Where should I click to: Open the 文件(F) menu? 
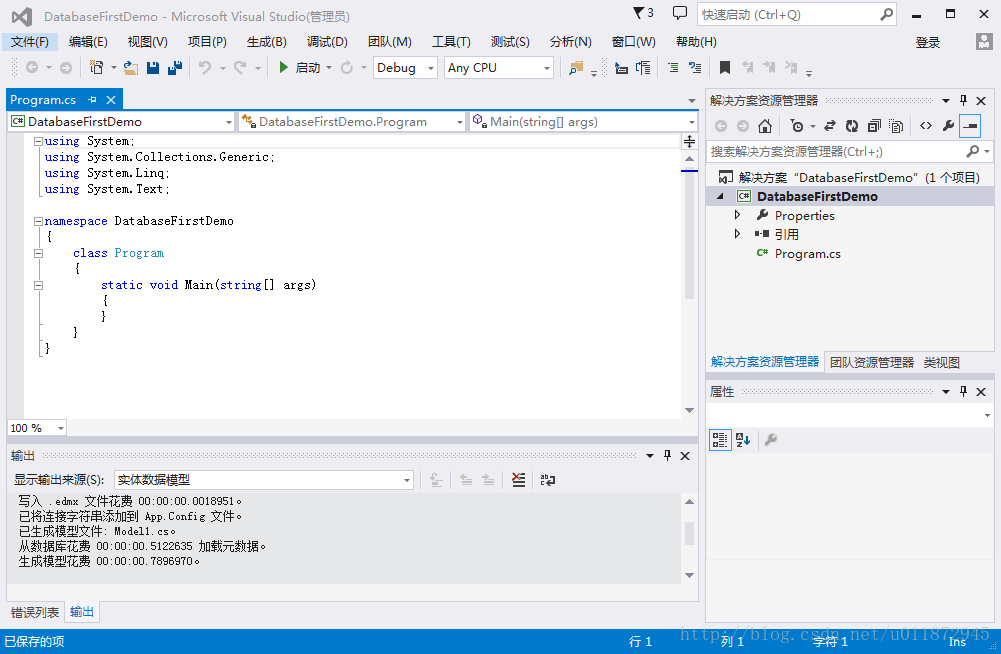tap(30, 42)
